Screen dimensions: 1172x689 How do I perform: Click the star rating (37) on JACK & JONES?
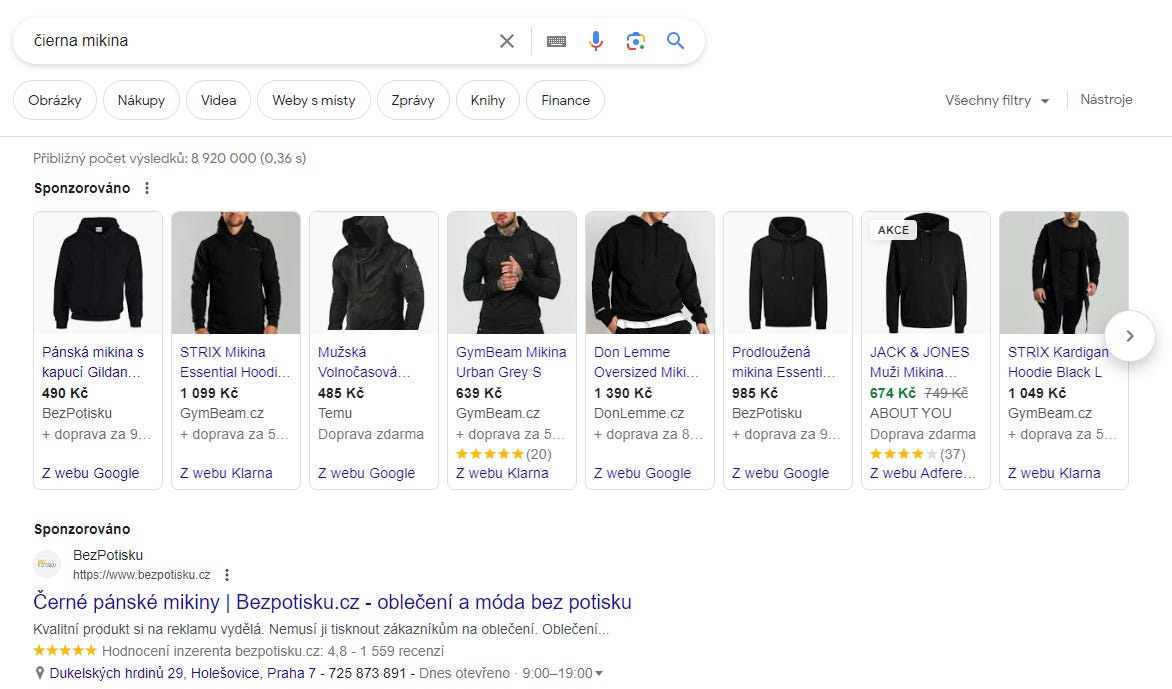[918, 454]
